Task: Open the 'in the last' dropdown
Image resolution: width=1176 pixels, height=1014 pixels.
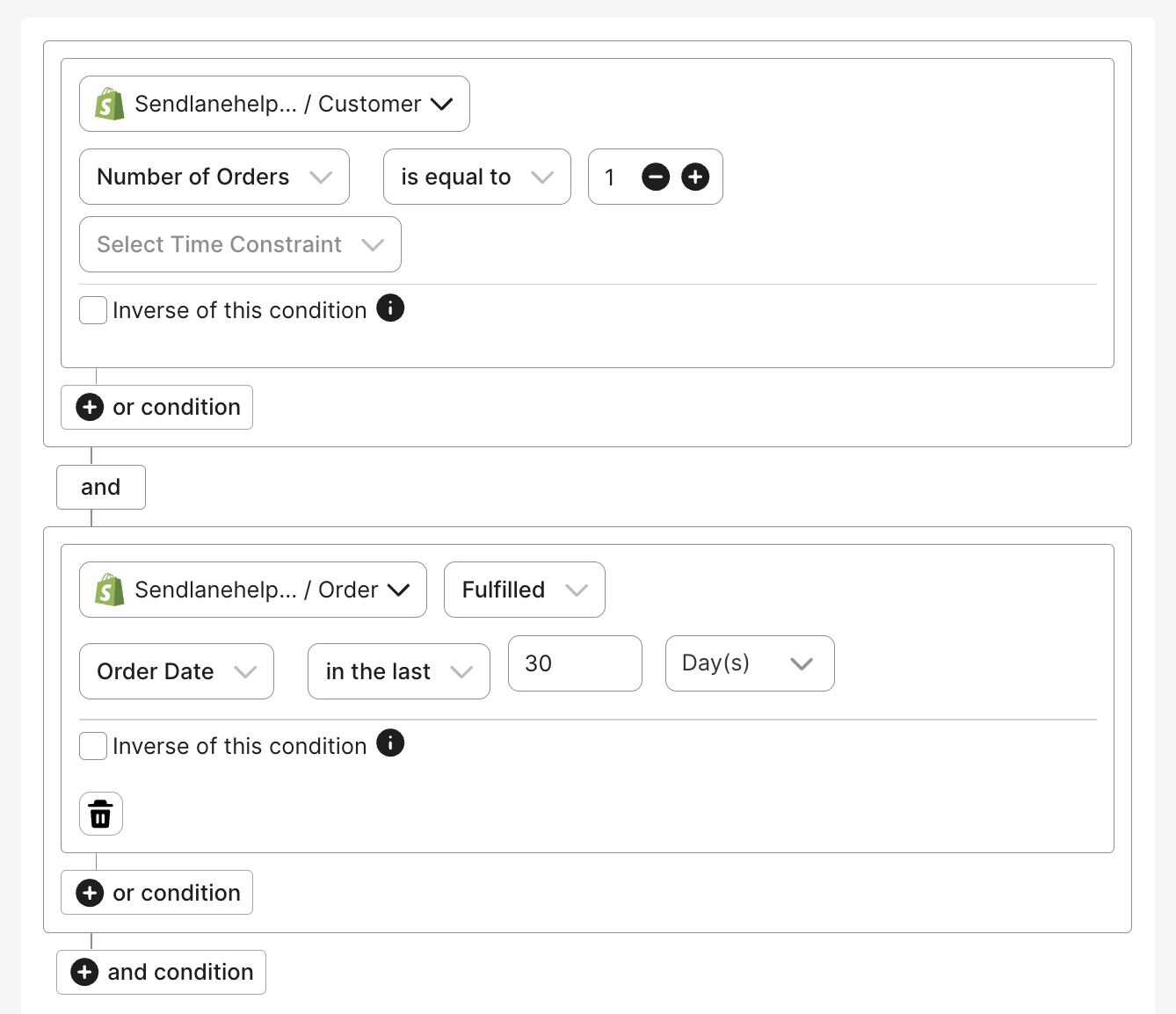Action: (x=398, y=671)
